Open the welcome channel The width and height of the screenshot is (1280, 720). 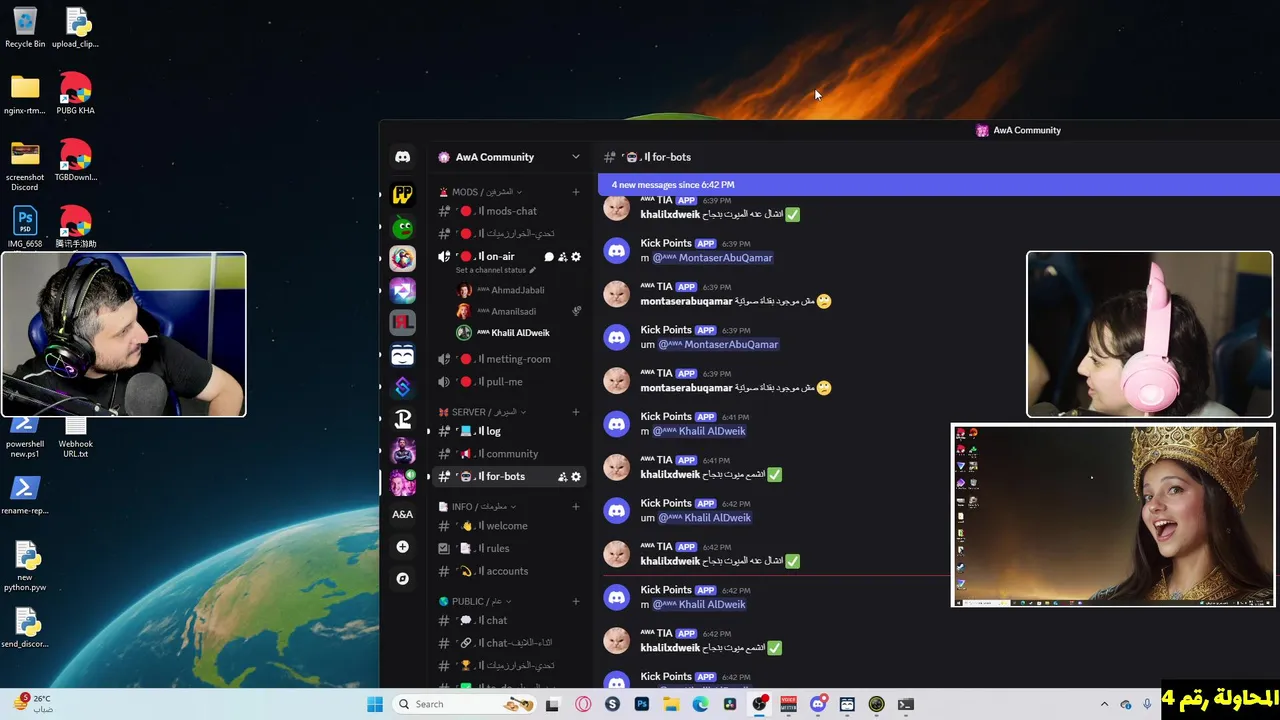(x=510, y=526)
